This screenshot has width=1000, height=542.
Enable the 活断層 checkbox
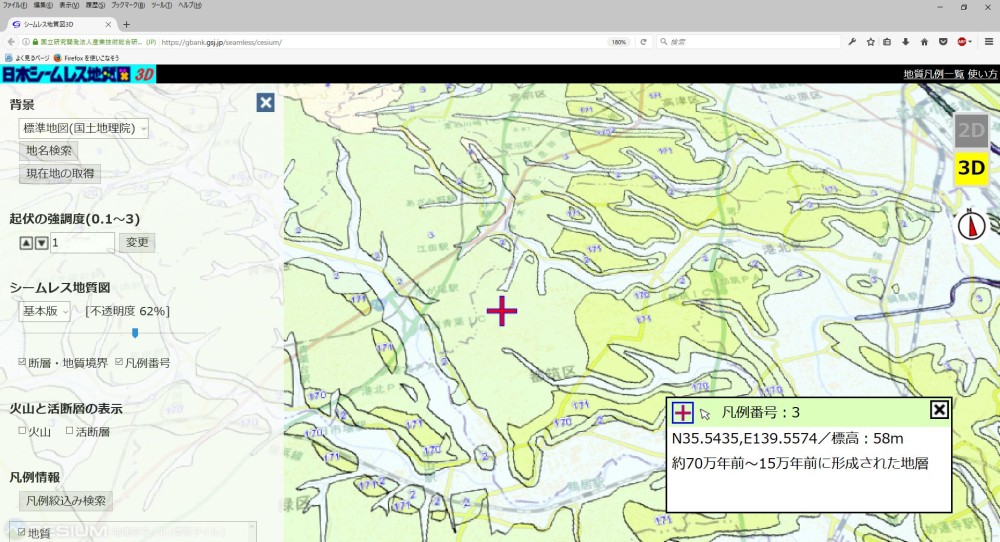pyautogui.click(x=70, y=431)
